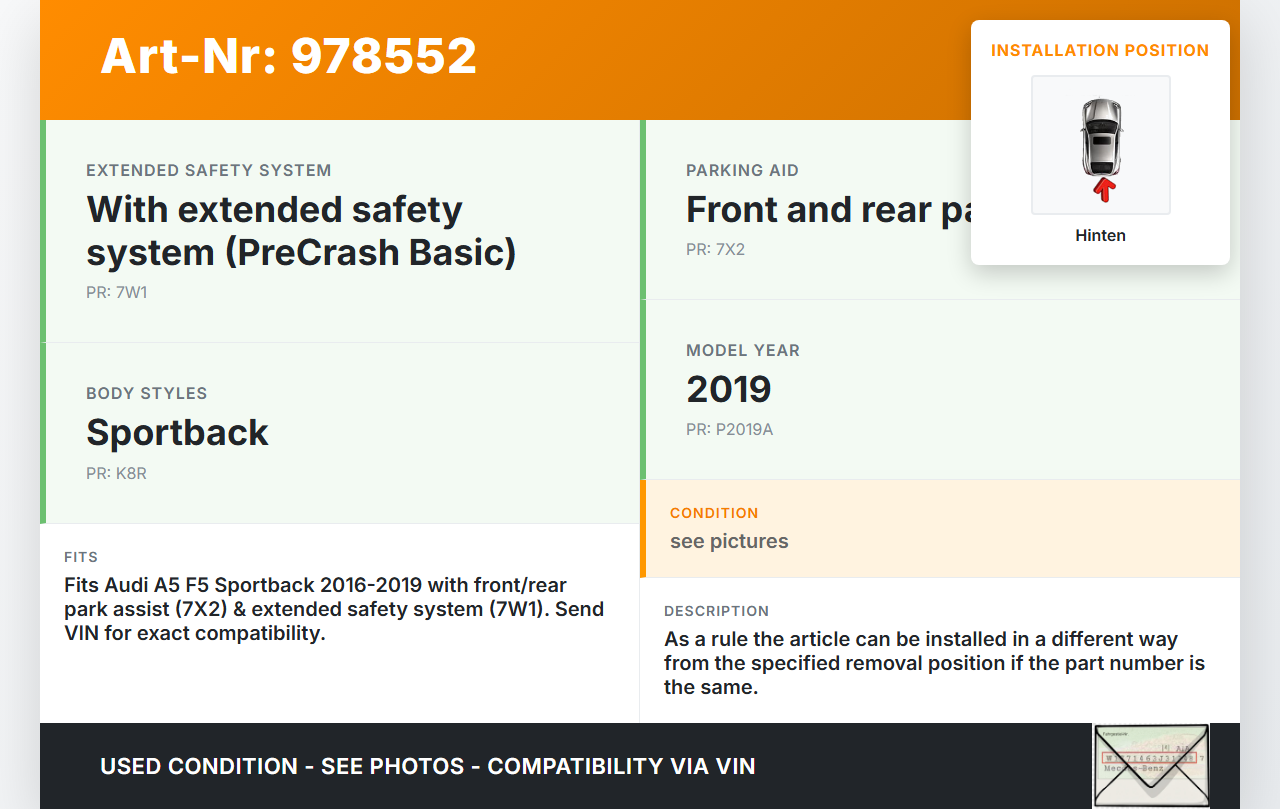This screenshot has width=1280, height=810.
Task: Select the PreCrash Basic safety system text
Action: click(x=301, y=231)
